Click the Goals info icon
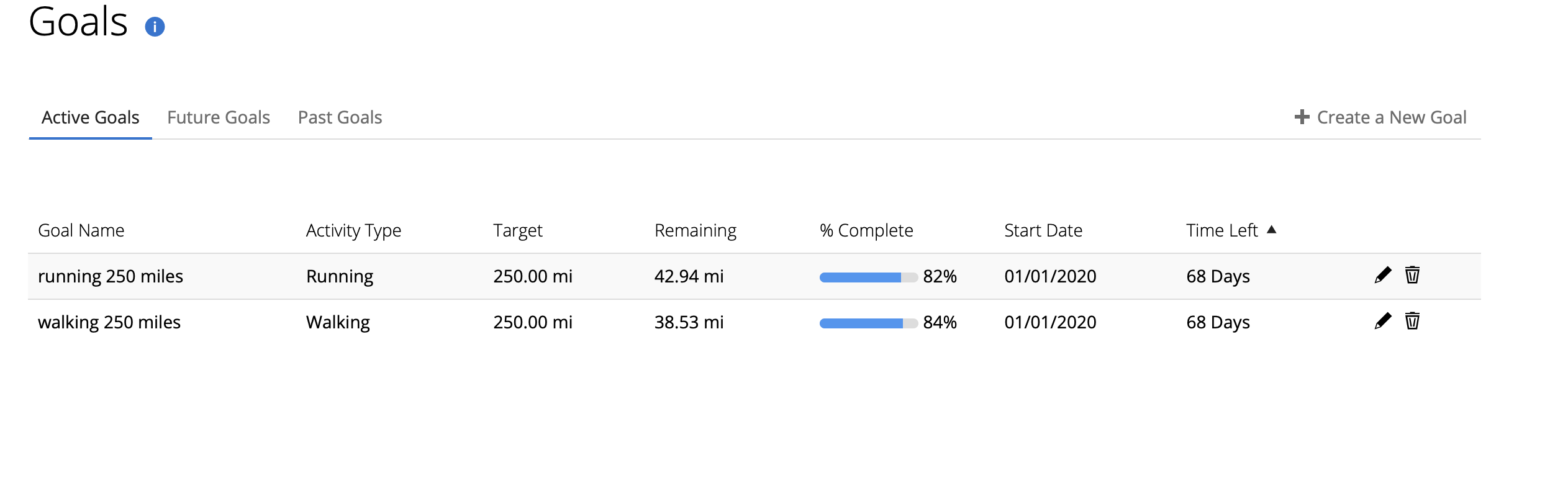Screen dimensions: 1568x478 [x=155, y=27]
